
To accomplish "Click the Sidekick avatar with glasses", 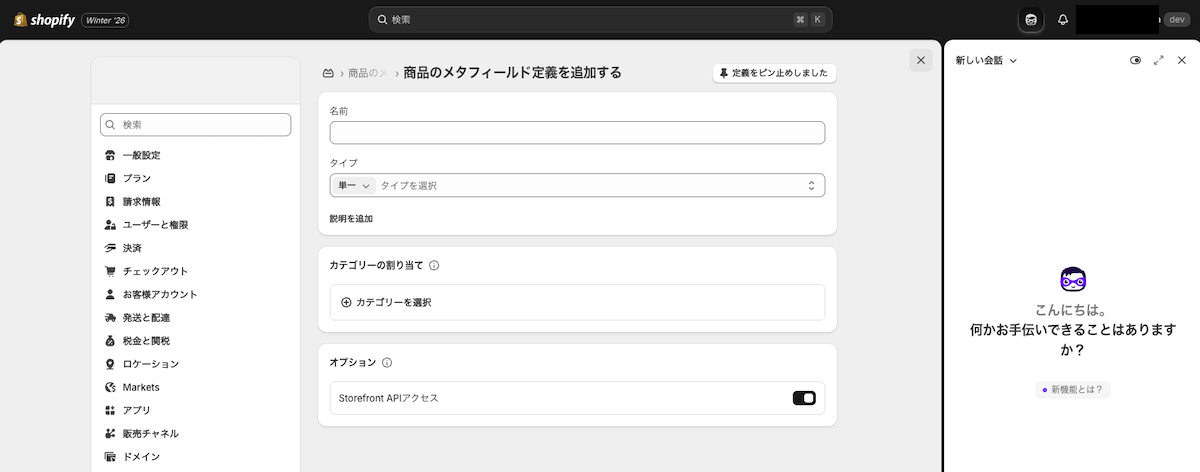I will 1073,279.
